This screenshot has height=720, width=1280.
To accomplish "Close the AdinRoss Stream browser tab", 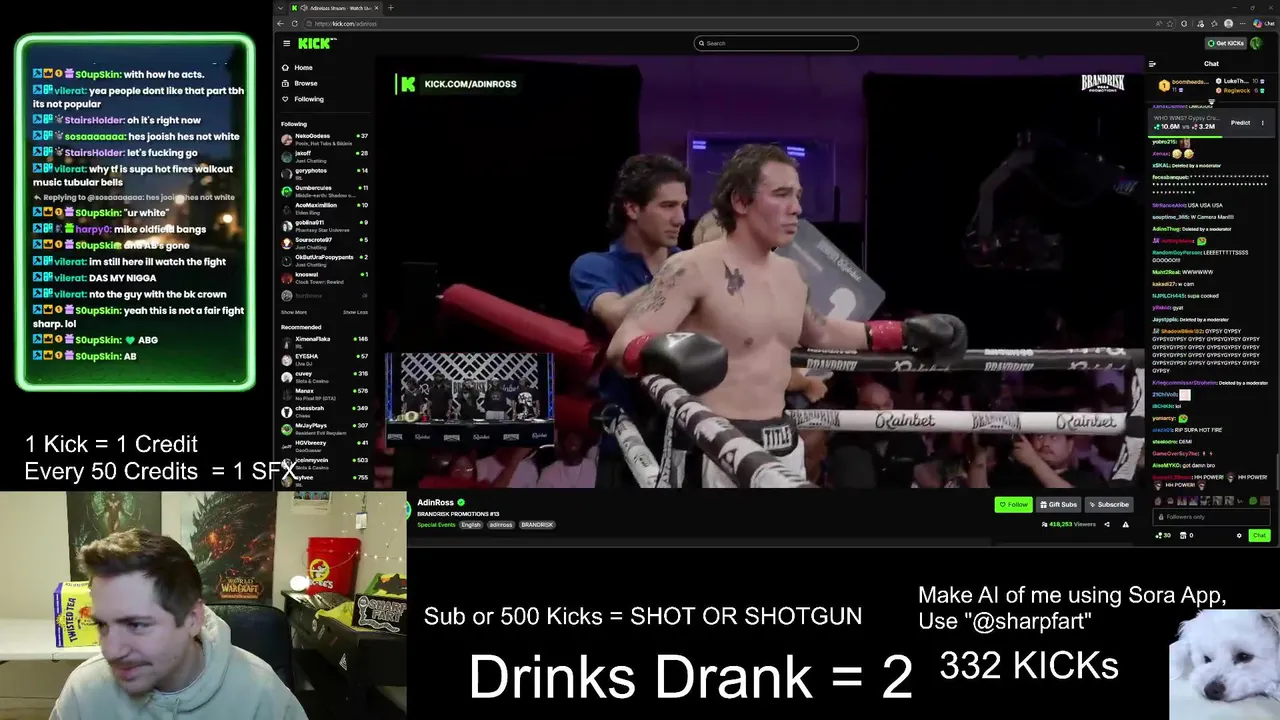I will [378, 8].
